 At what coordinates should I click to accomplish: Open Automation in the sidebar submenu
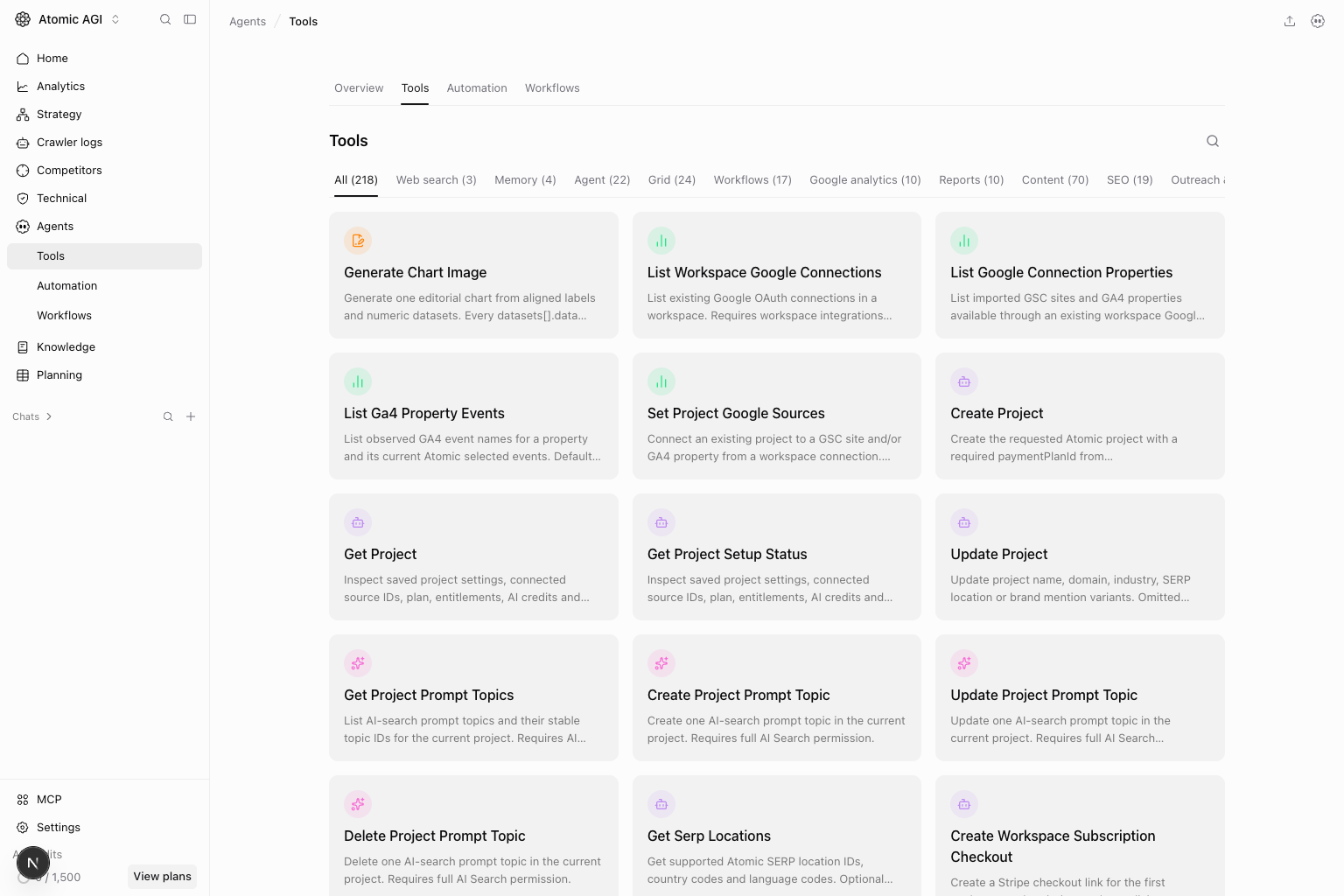pos(104,286)
